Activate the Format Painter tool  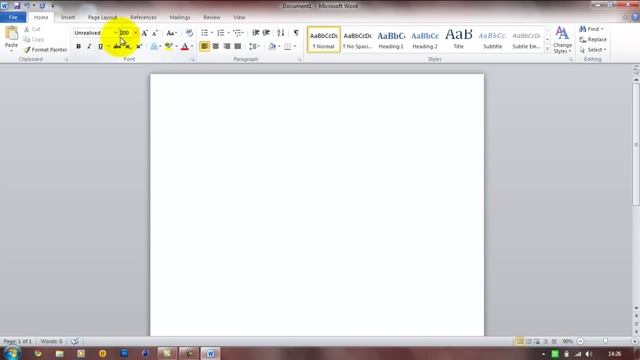(x=45, y=50)
